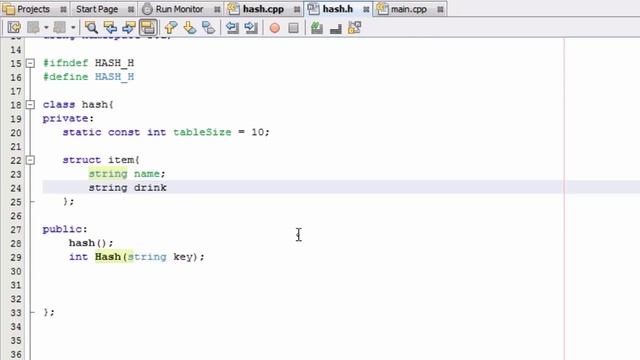Toggle bookmark on current line
640x360 pixels.
pyautogui.click(x=209, y=28)
